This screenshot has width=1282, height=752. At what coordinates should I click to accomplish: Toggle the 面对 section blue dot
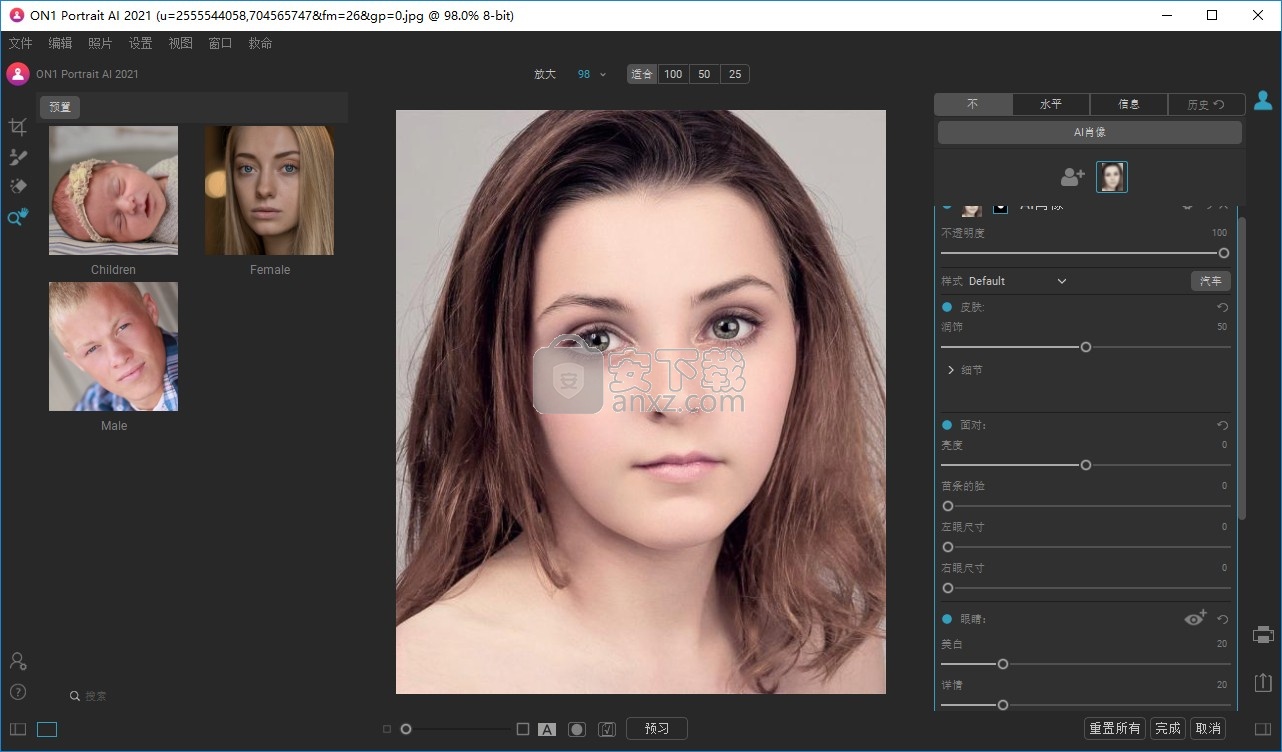(x=947, y=425)
